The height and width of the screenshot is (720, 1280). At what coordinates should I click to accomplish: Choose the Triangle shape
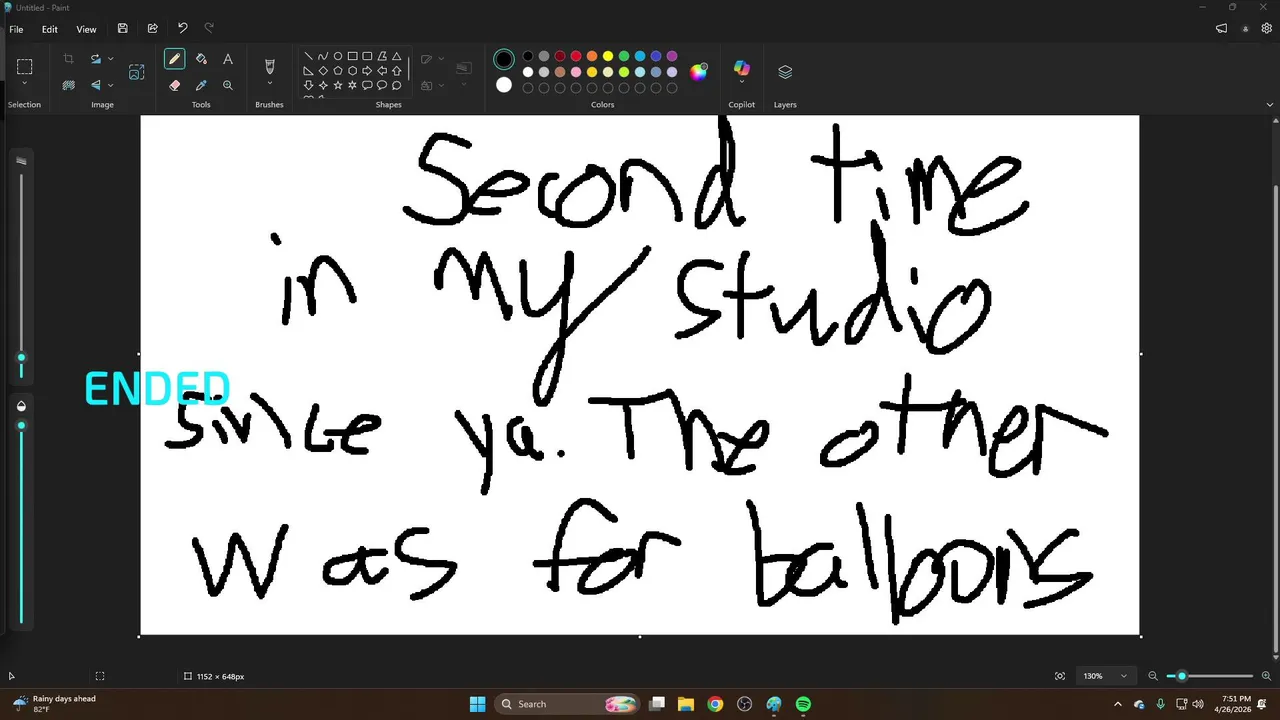(x=397, y=56)
